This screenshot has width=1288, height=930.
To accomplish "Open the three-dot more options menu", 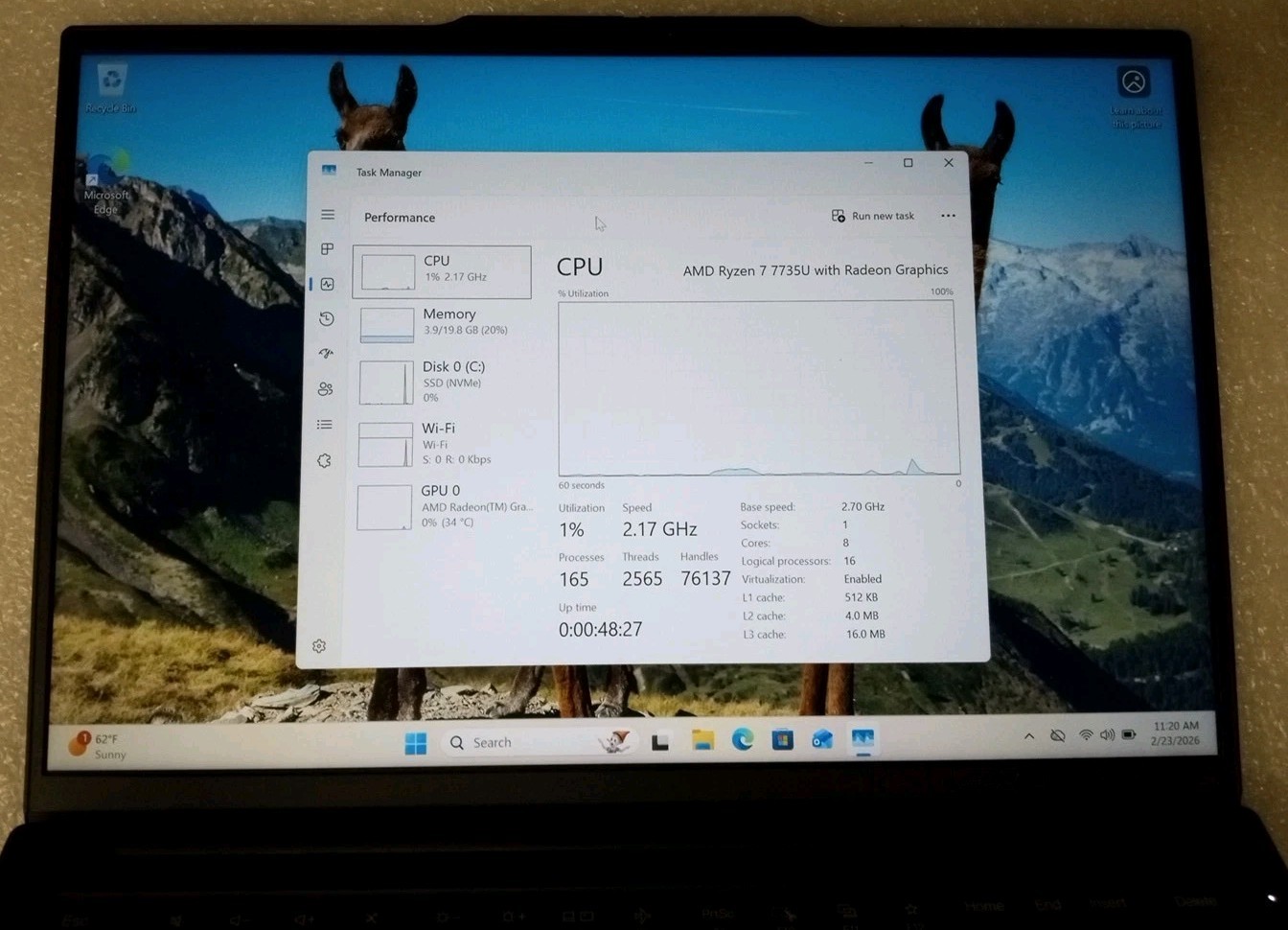I will coord(948,216).
